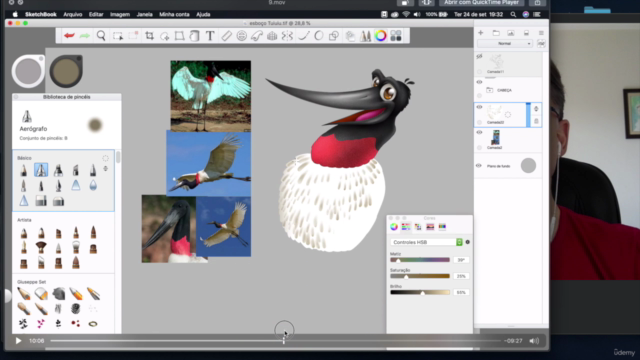Open the Ajuda menu
The height and width of the screenshot is (360, 640).
pos(203,14)
